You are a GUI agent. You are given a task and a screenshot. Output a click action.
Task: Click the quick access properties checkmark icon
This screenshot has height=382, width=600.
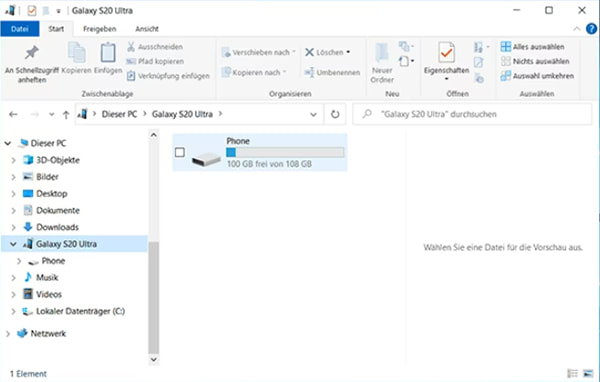[x=32, y=10]
